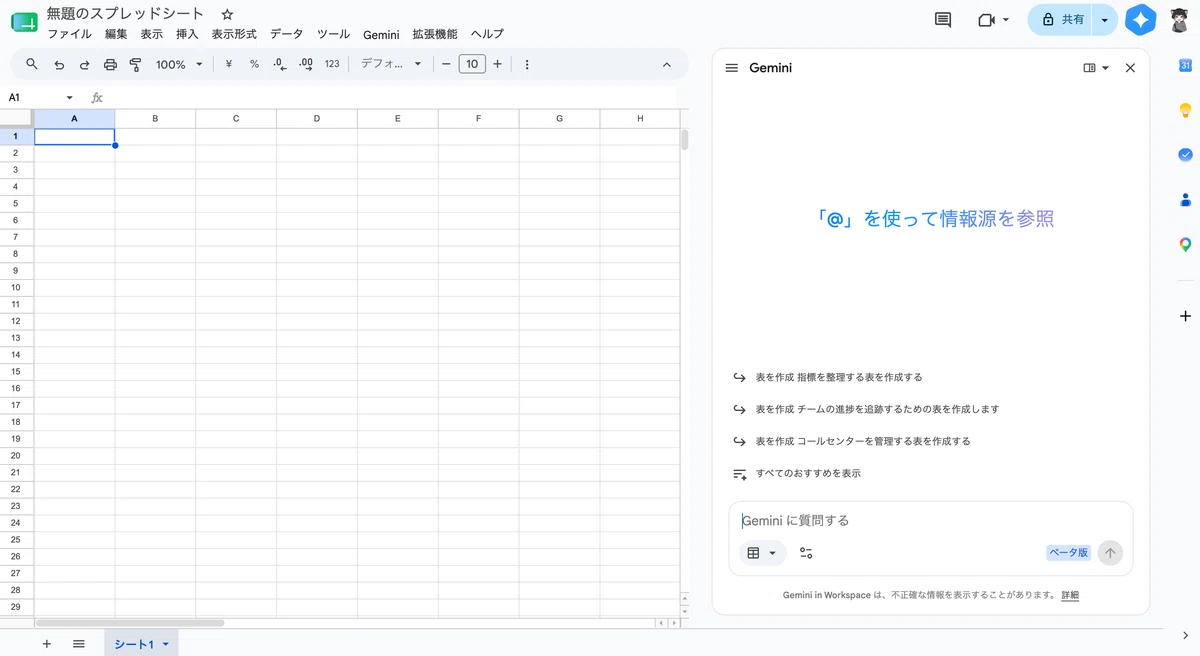Open the ツール menu
This screenshot has height=656, width=1200.
click(x=333, y=34)
